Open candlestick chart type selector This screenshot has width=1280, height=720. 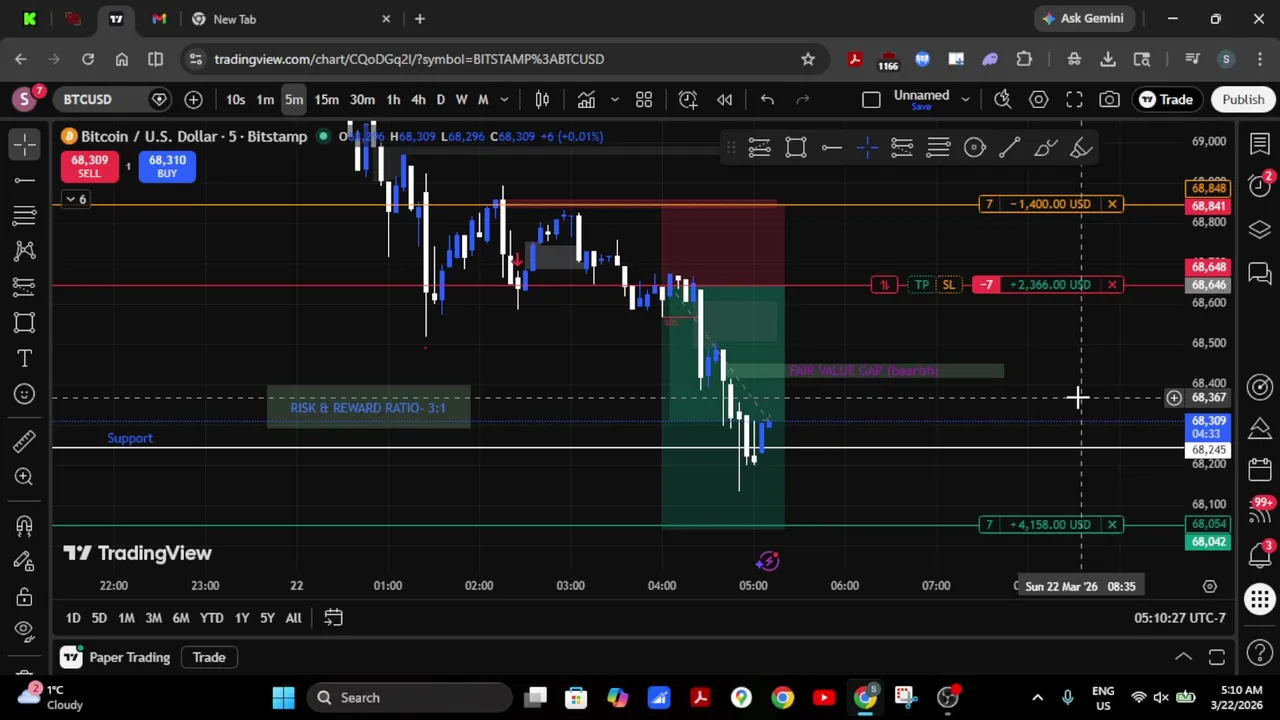click(x=542, y=99)
